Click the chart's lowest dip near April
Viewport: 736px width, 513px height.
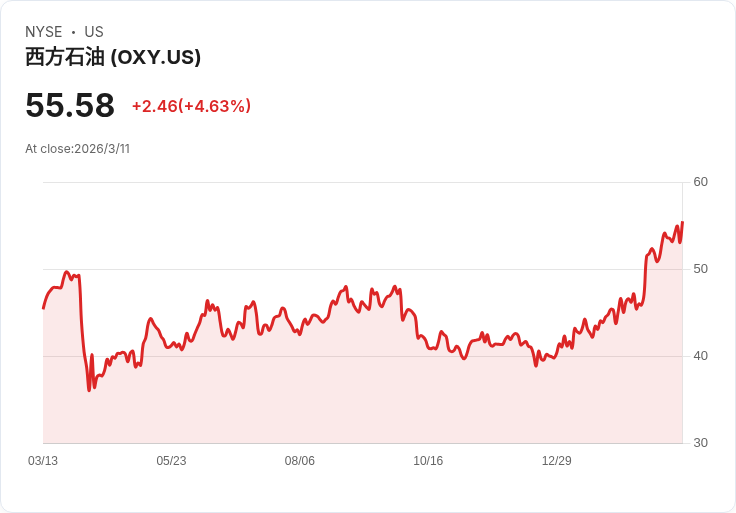click(x=89, y=389)
